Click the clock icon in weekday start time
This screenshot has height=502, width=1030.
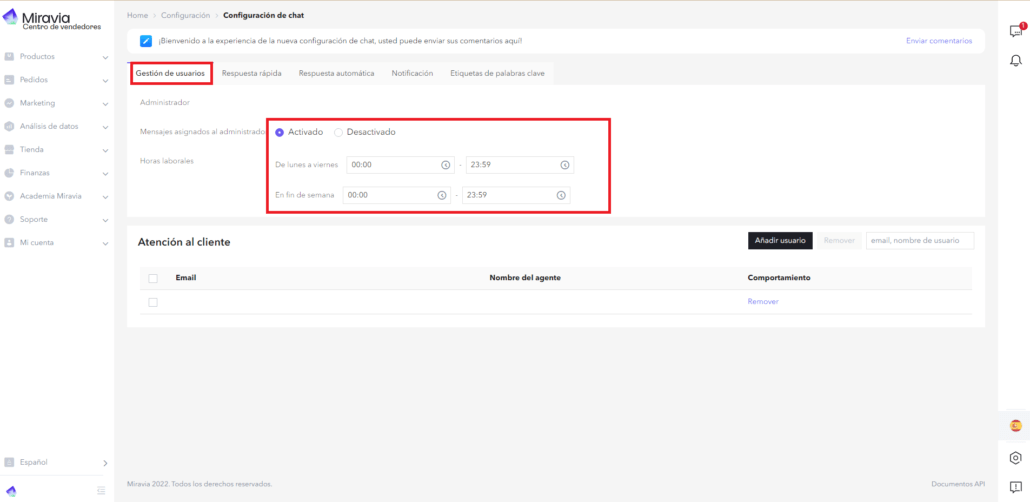pos(445,165)
